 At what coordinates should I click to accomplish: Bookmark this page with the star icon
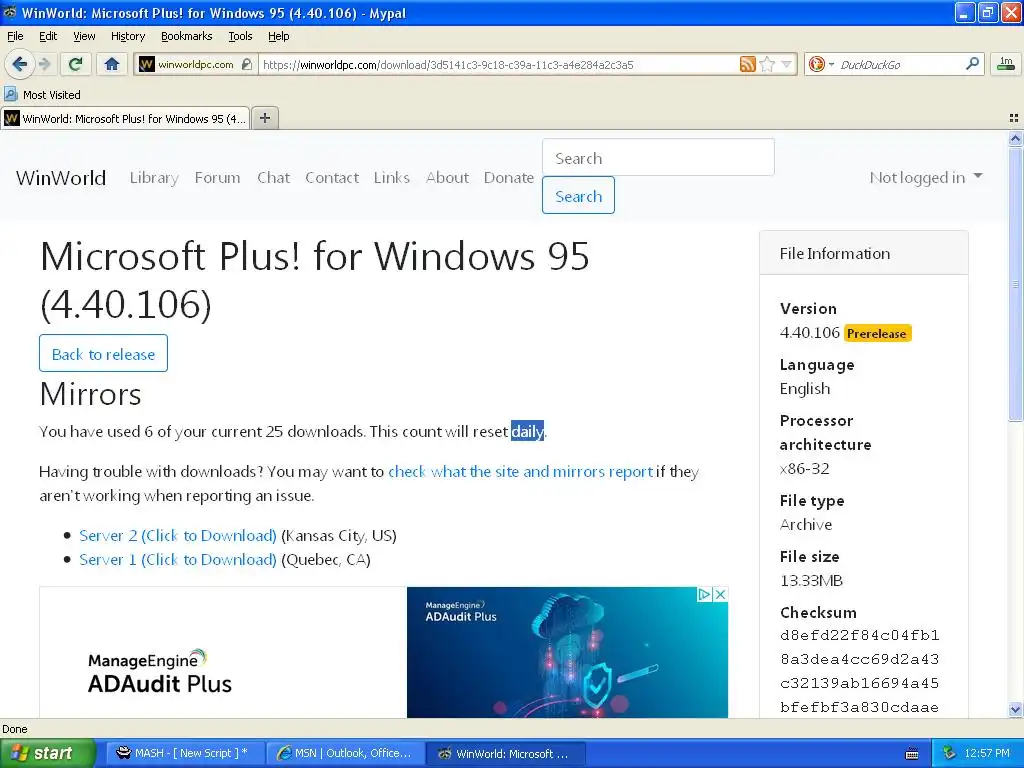[x=767, y=64]
